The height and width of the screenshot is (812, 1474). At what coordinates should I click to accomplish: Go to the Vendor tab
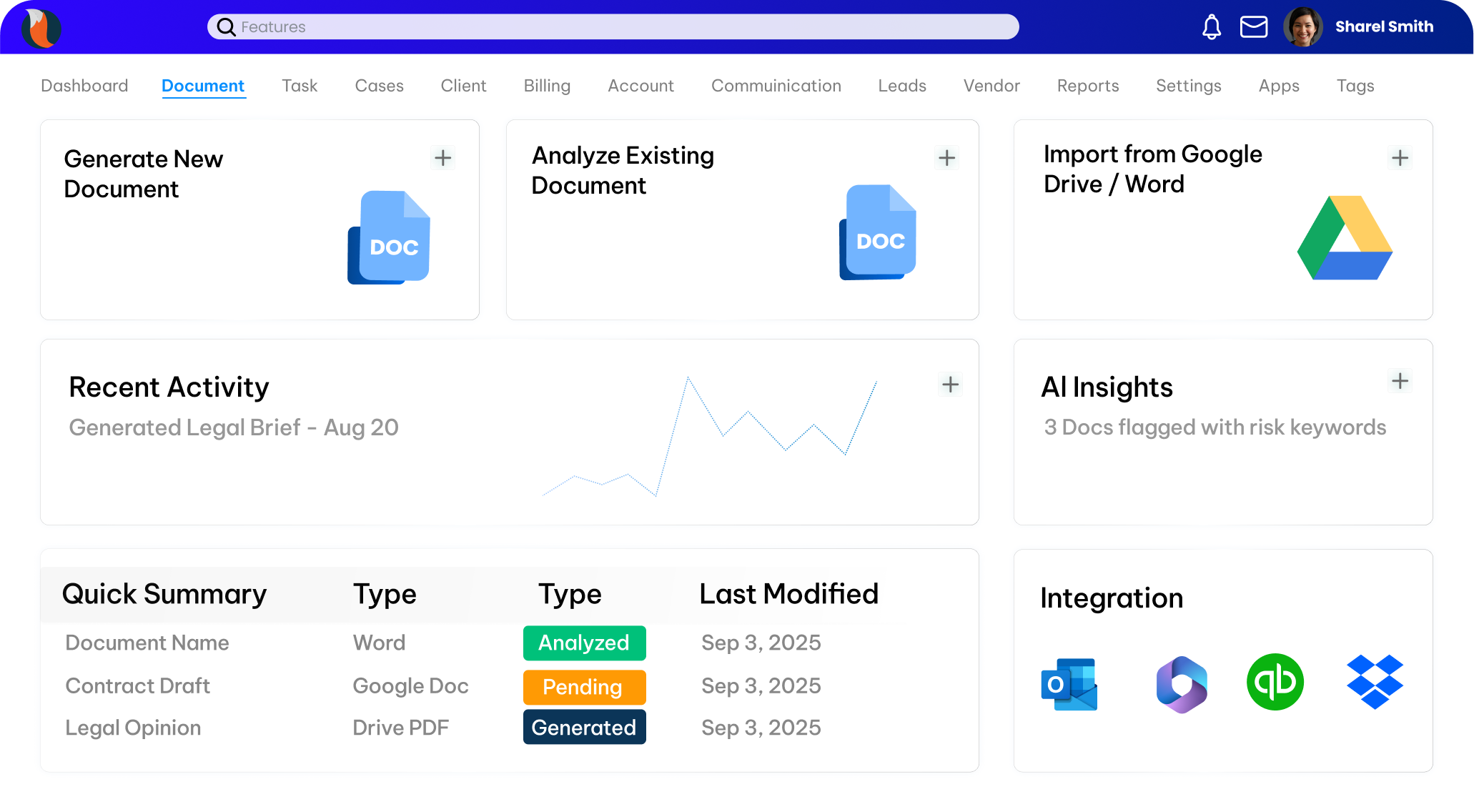pos(991,86)
